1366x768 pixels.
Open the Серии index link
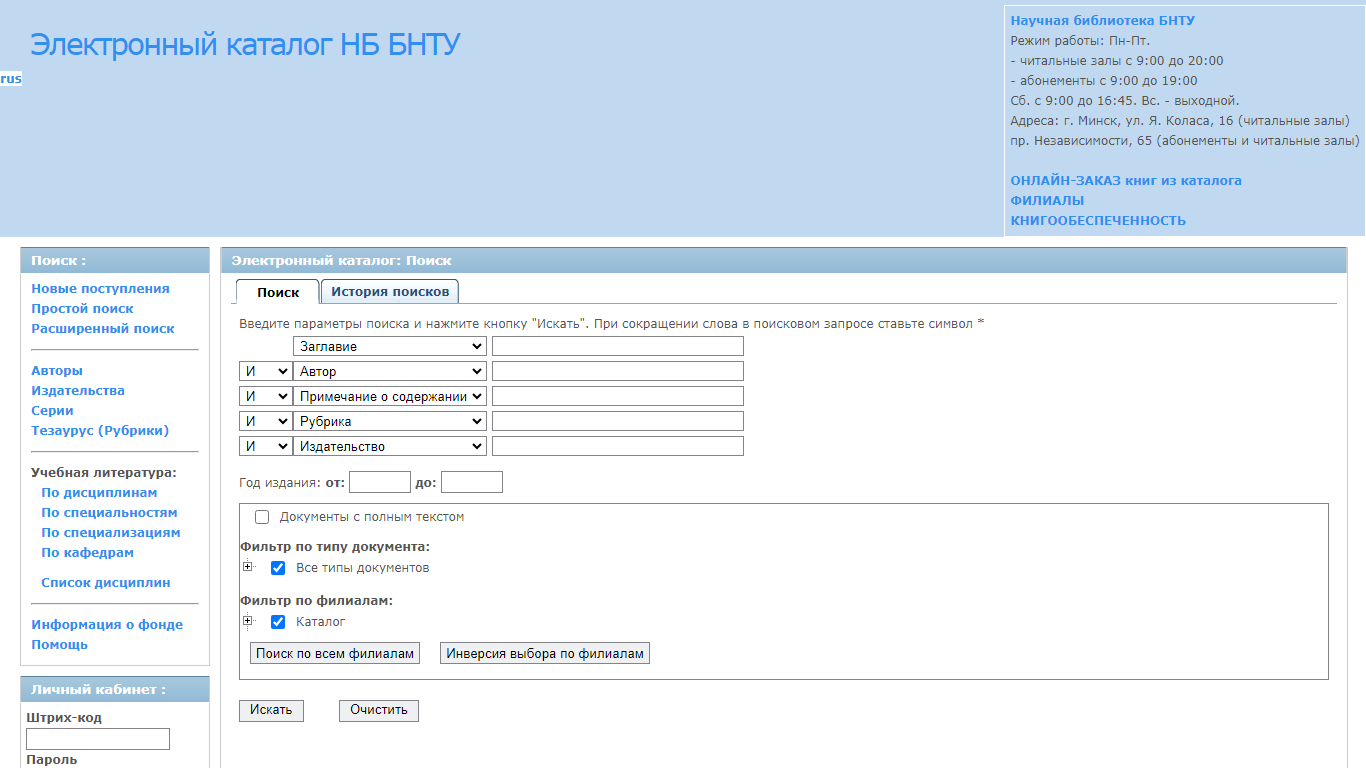coord(52,411)
